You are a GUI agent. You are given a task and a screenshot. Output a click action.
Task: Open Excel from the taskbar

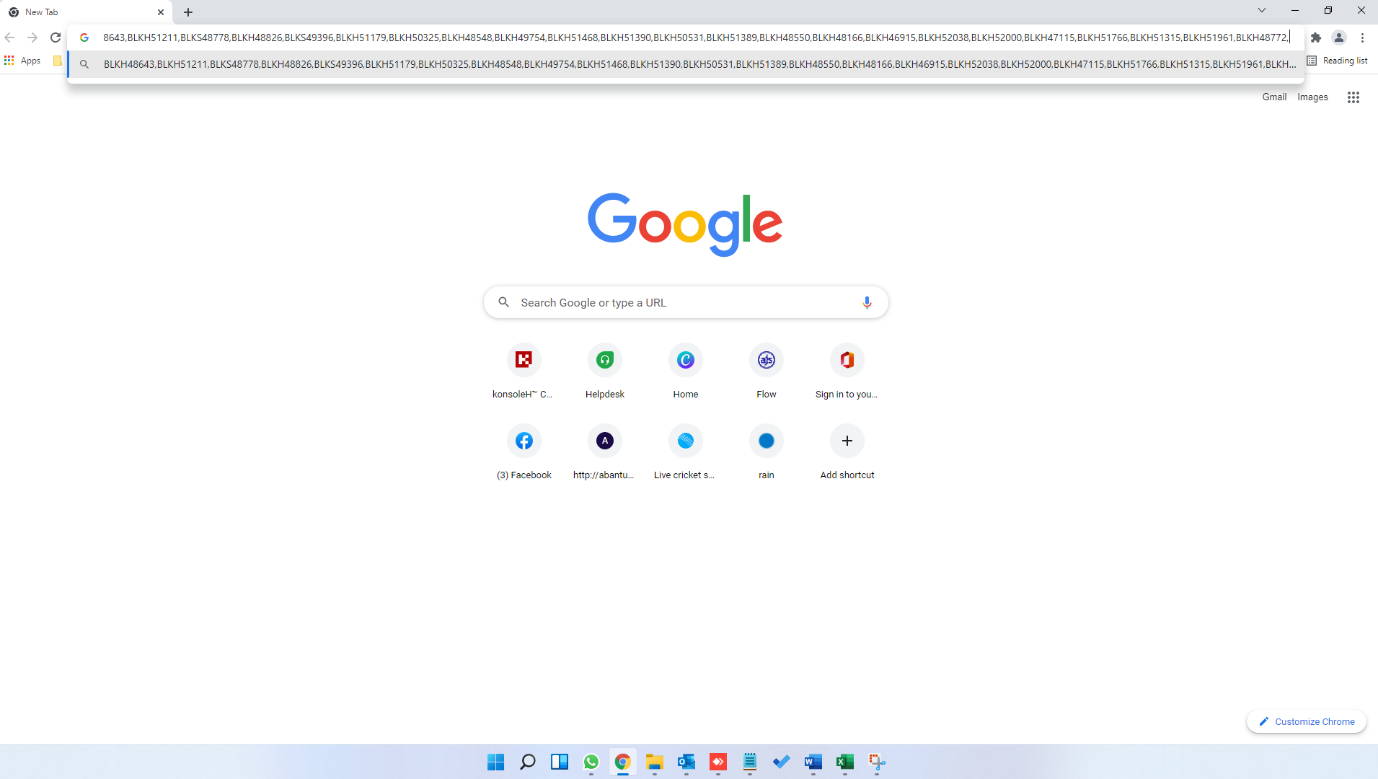pyautogui.click(x=845, y=762)
